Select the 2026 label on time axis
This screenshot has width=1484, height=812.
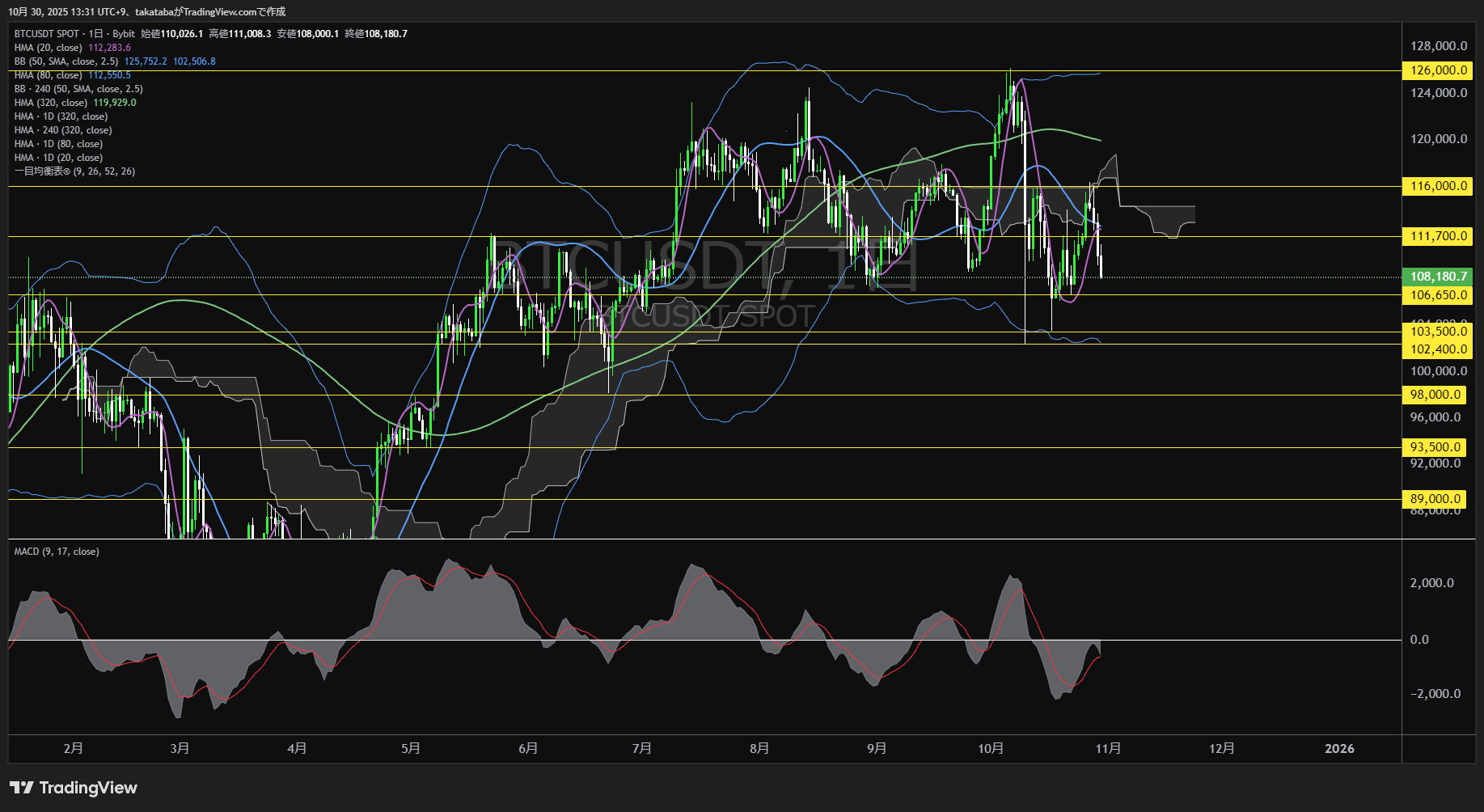[x=1339, y=748]
